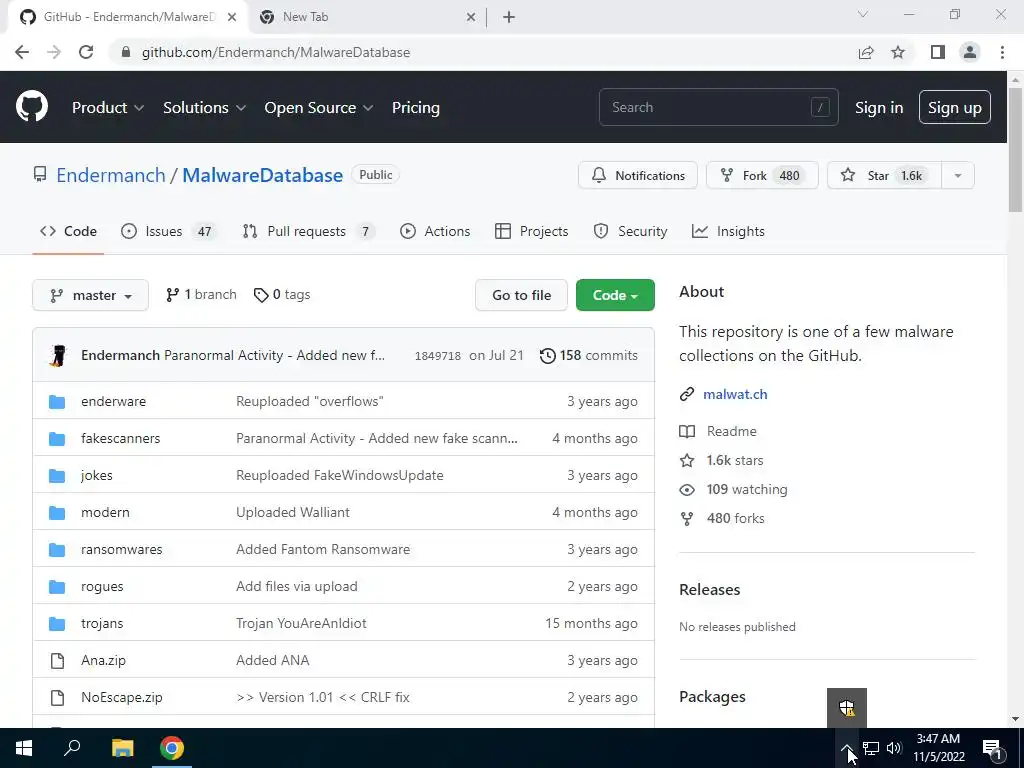
Task: Click the Sign up button
Action: [x=955, y=108]
